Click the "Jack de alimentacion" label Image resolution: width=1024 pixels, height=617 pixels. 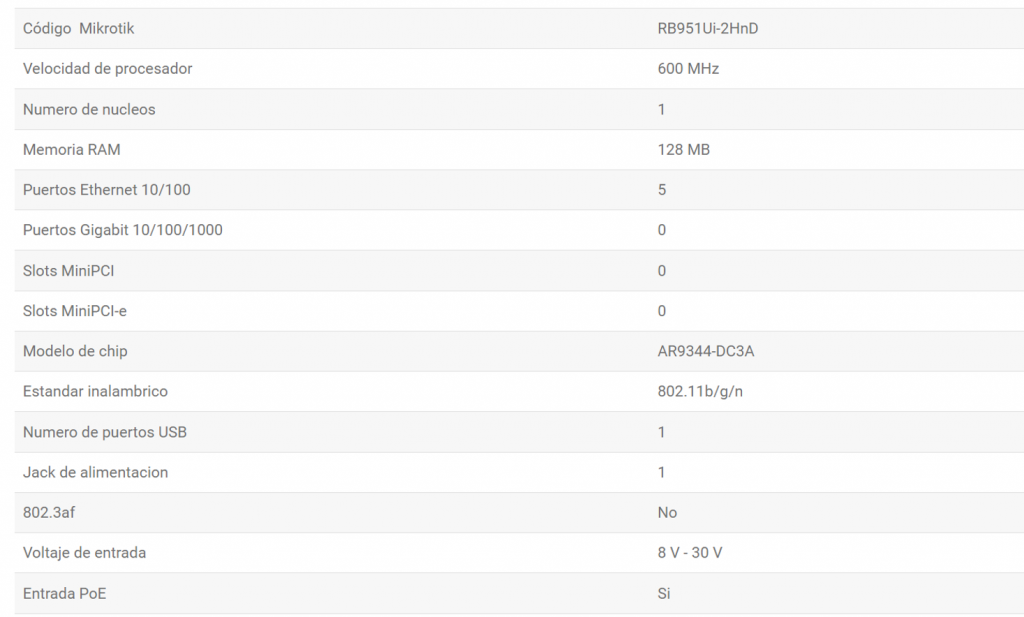tap(95, 472)
